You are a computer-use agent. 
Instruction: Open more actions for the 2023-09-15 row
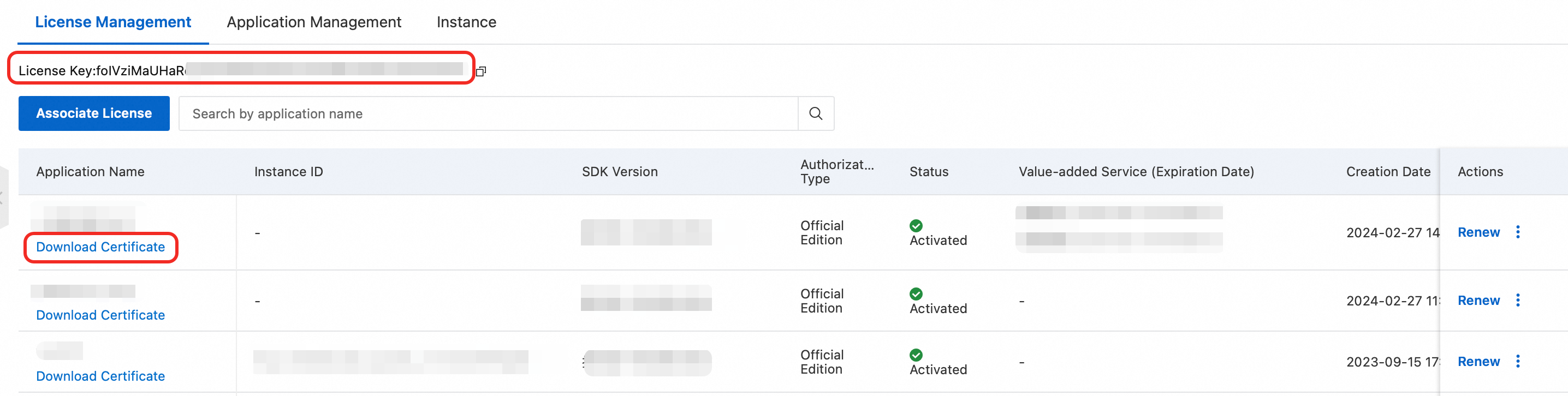(1517, 361)
